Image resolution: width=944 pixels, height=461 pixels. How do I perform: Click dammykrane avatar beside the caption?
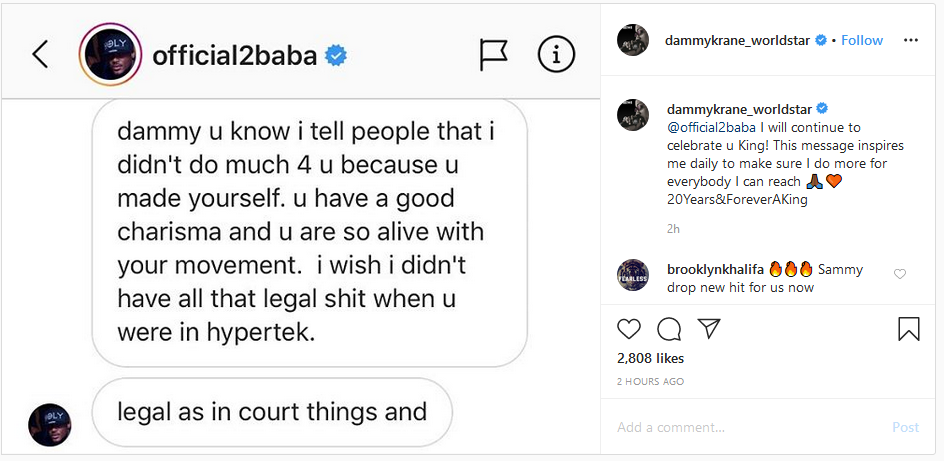click(x=634, y=115)
